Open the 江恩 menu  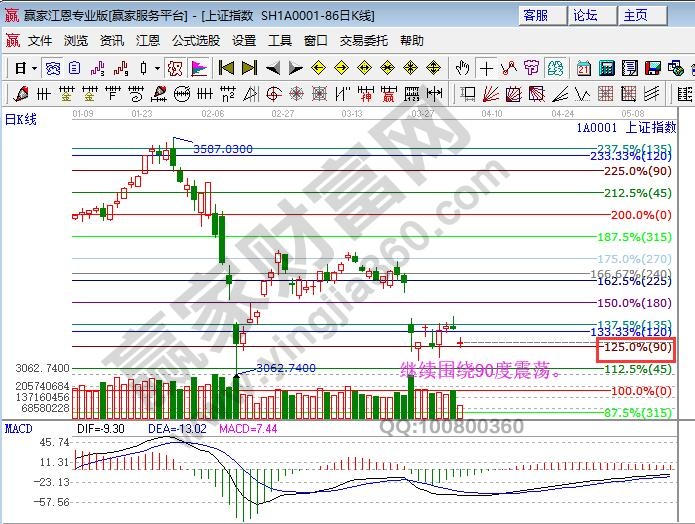coord(148,41)
